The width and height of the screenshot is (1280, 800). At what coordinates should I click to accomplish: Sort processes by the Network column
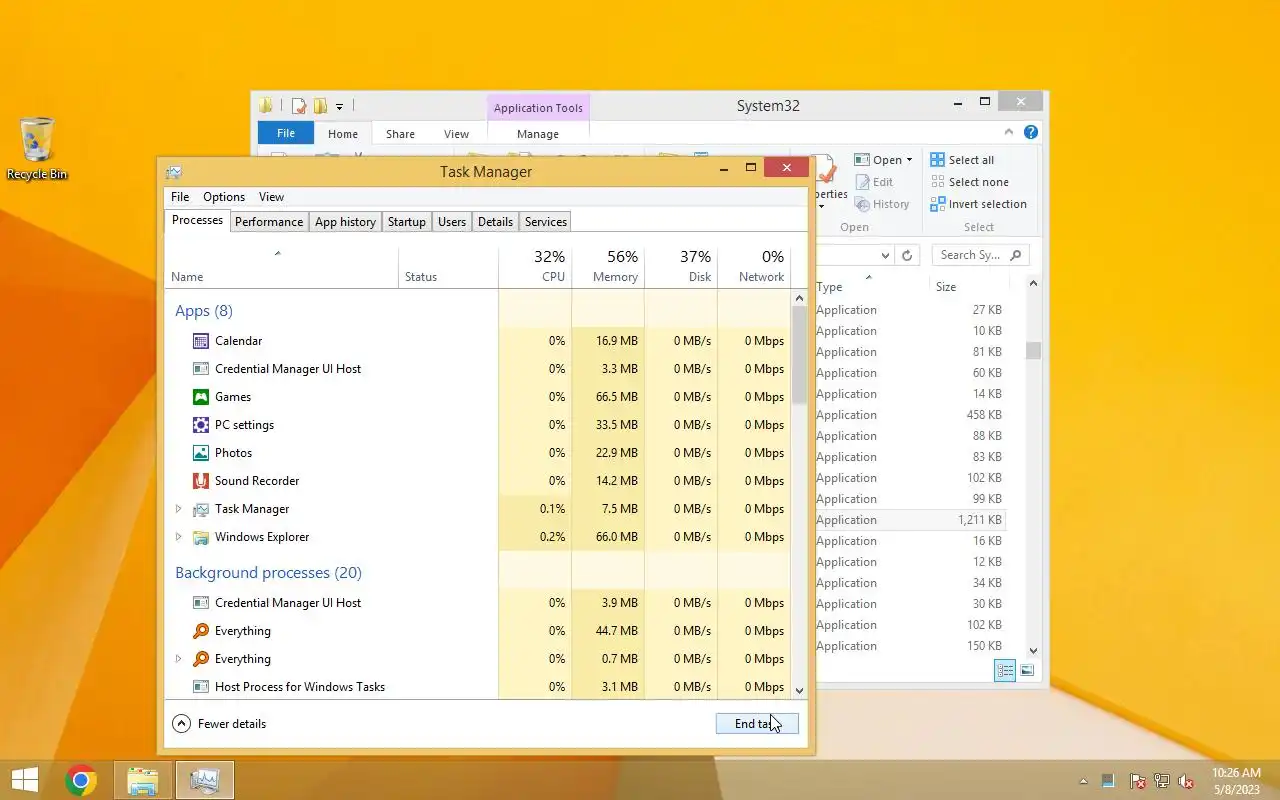[754, 266]
